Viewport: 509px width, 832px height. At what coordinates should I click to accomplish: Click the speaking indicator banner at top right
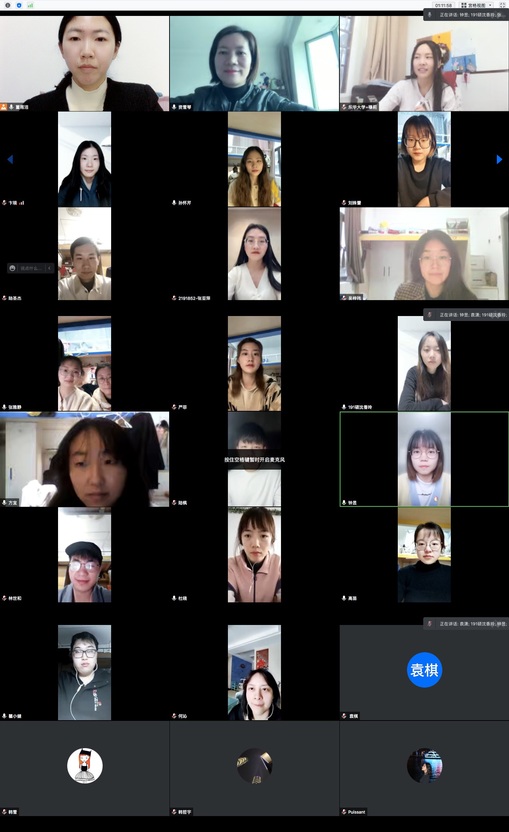pos(466,15)
